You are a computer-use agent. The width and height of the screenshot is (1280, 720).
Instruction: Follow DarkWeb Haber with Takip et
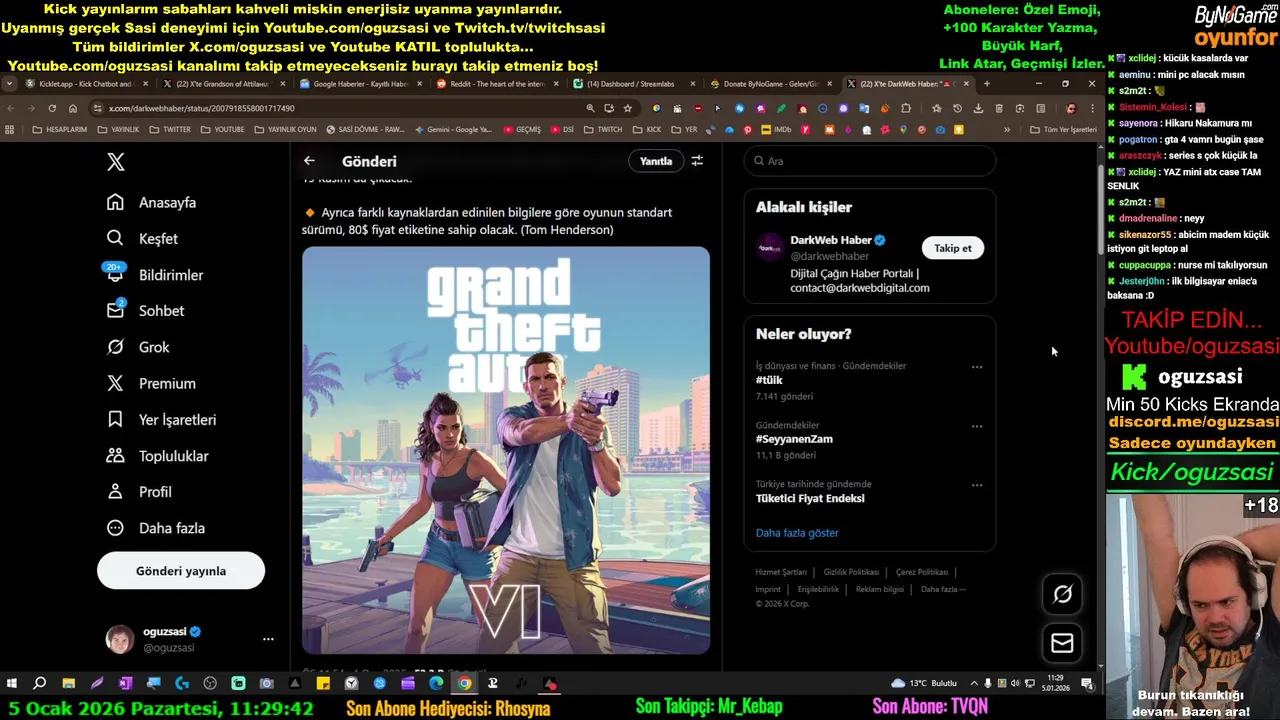[952, 248]
